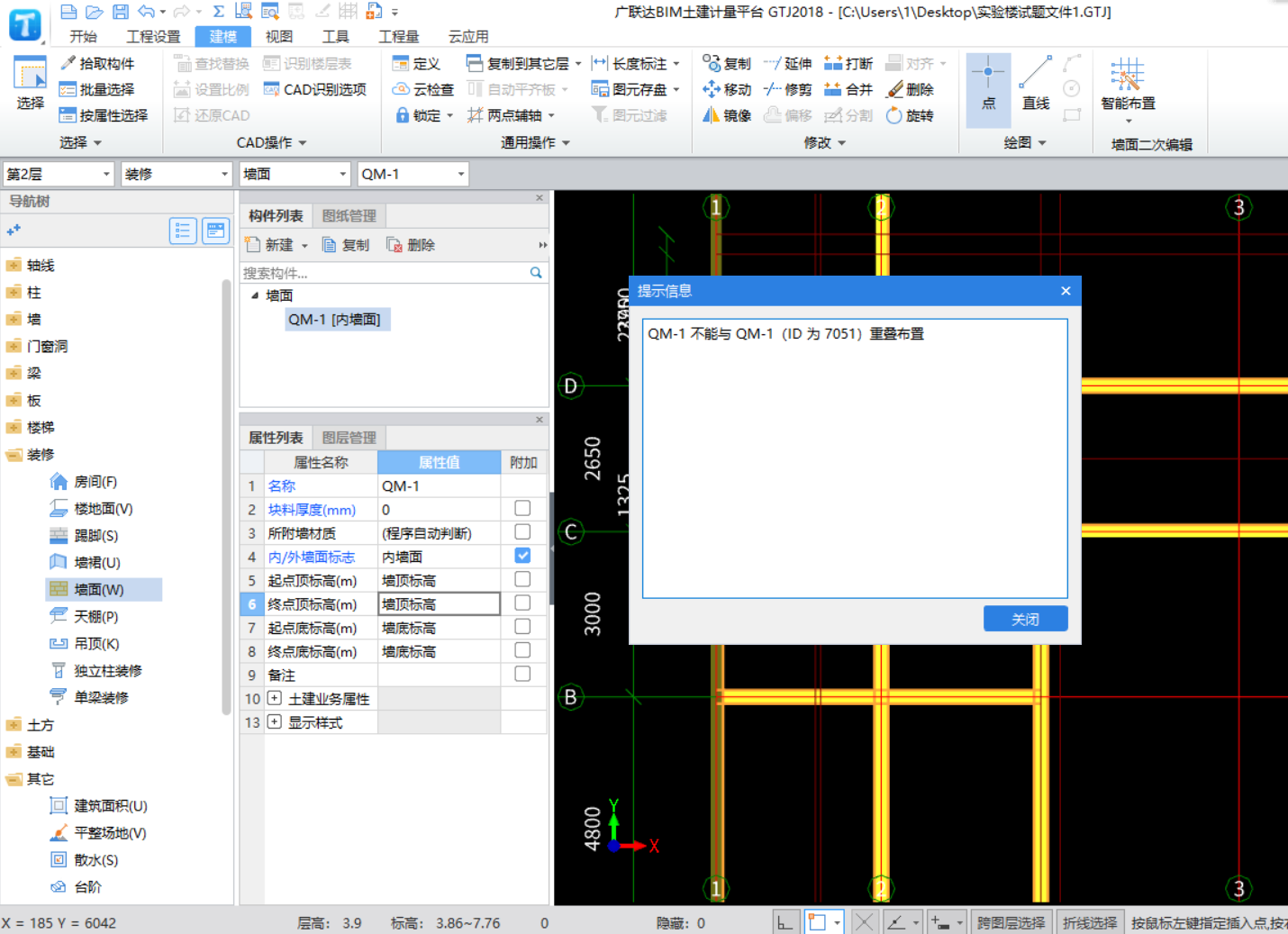Toggle 起点底标高 additional checkbox
This screenshot has width=1288, height=934.
click(522, 627)
